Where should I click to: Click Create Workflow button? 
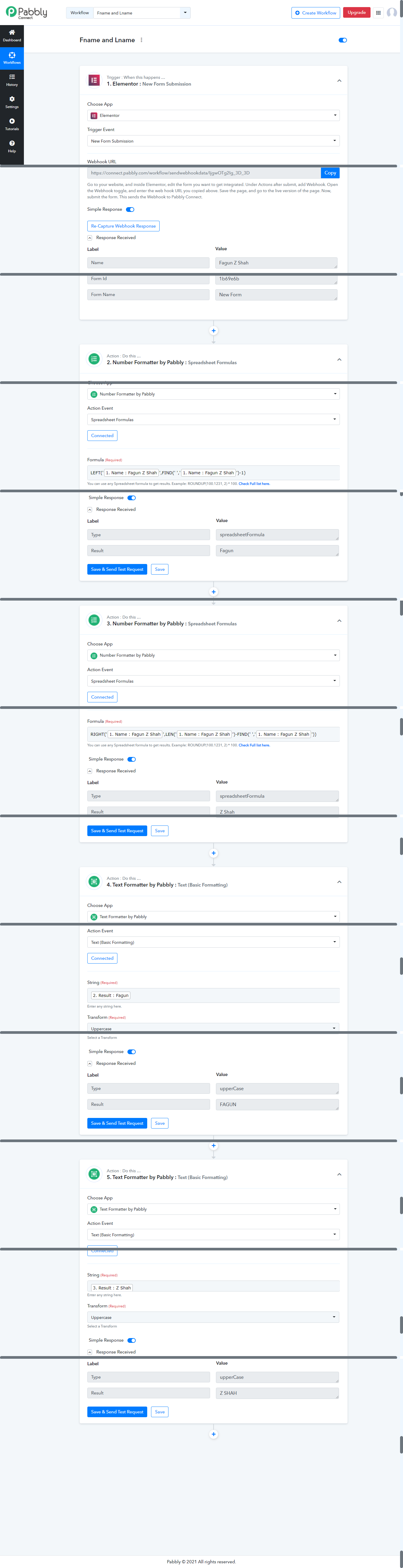(315, 13)
